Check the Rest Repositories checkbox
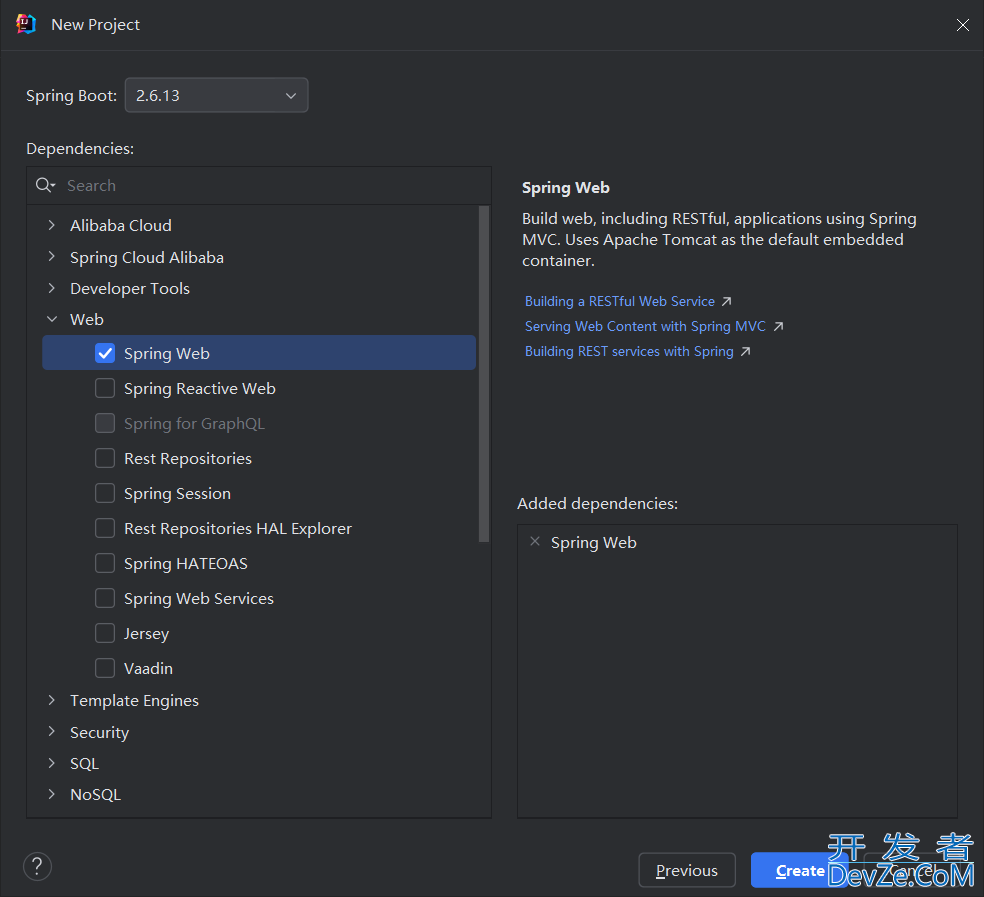The image size is (984, 897). coord(105,458)
